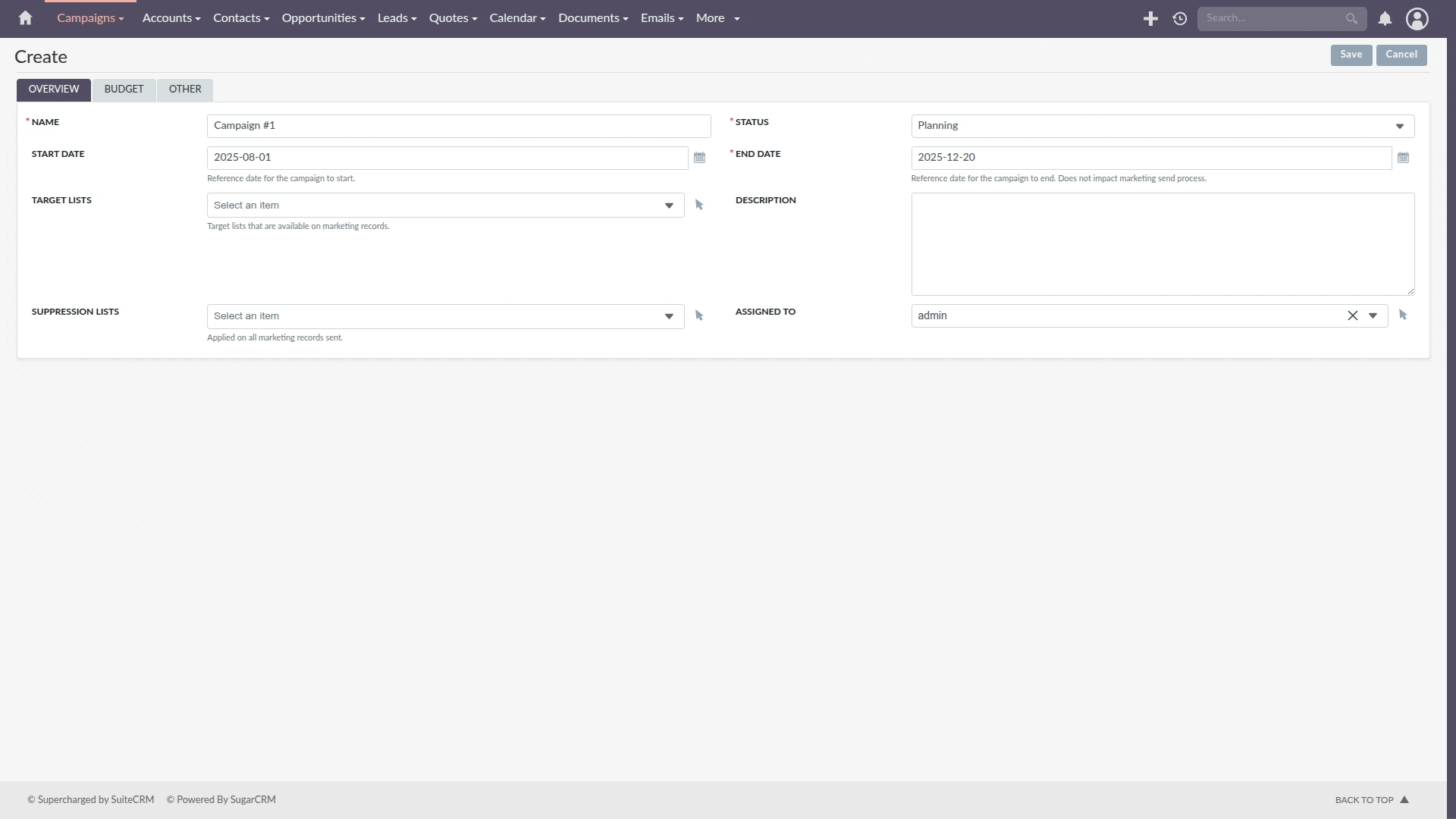This screenshot has height=819, width=1456.
Task: Open the Start Date calendar picker
Action: click(x=699, y=158)
